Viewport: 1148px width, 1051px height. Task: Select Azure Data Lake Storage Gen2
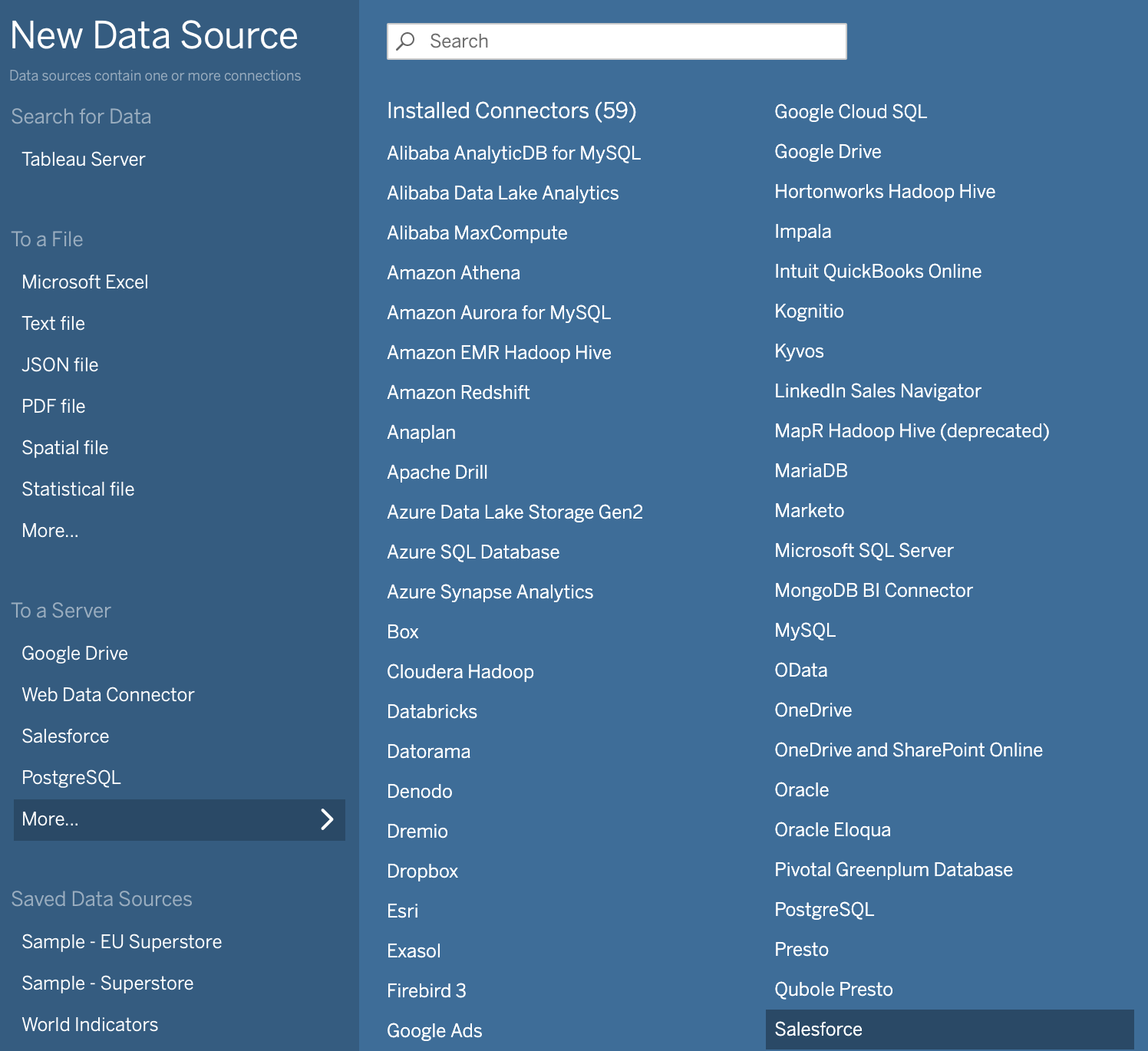(514, 512)
